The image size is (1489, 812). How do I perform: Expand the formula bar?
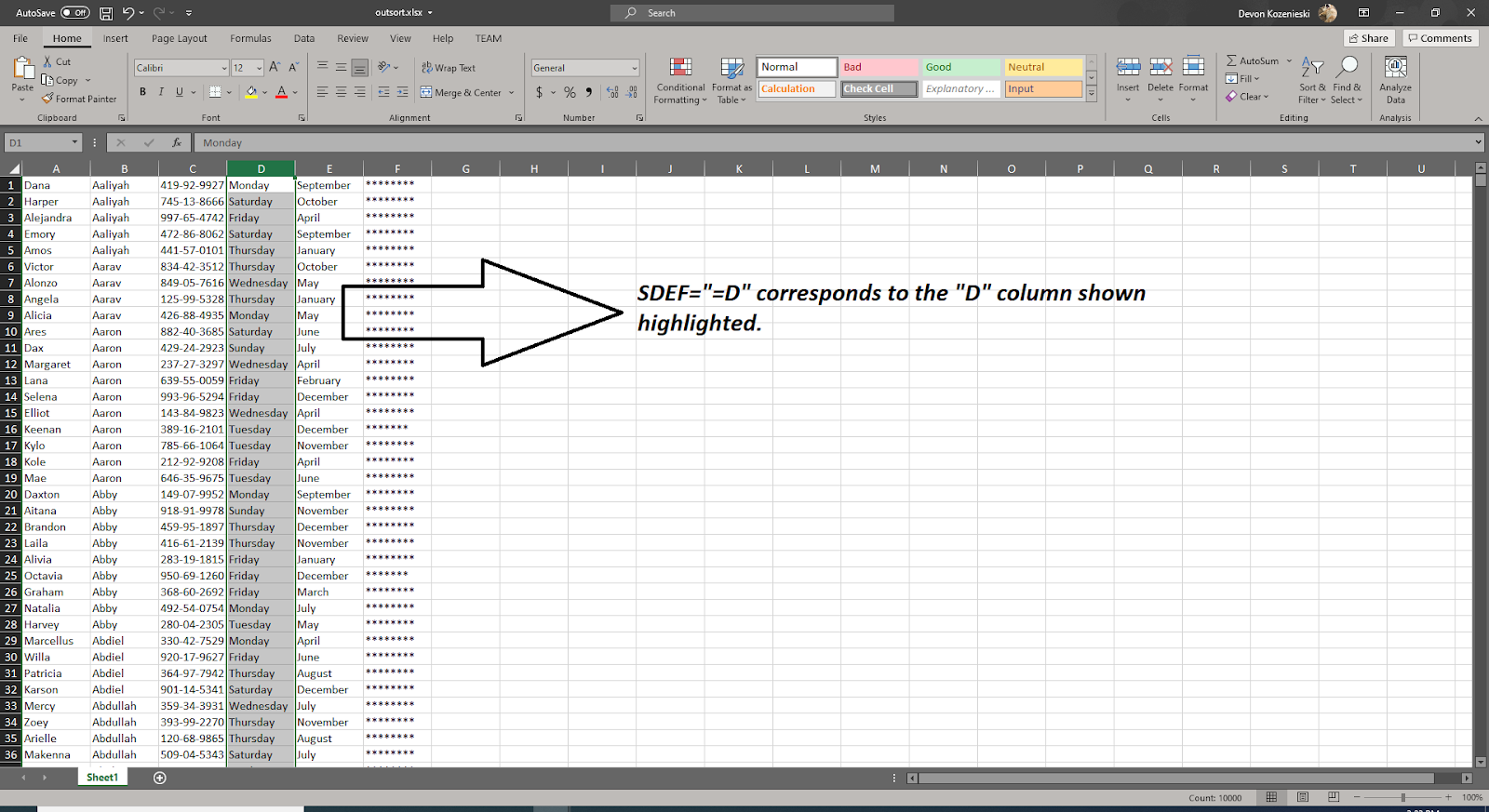[1478, 142]
